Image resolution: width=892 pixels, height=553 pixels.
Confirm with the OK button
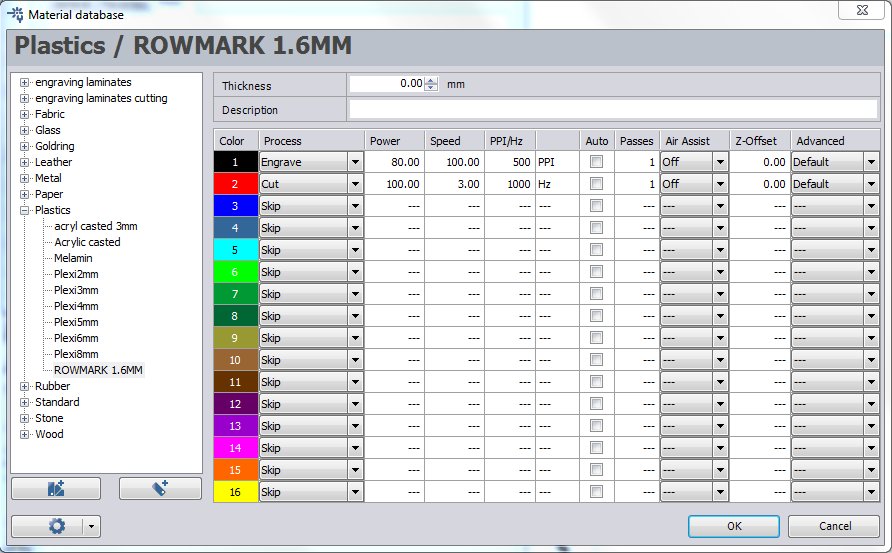click(x=734, y=526)
